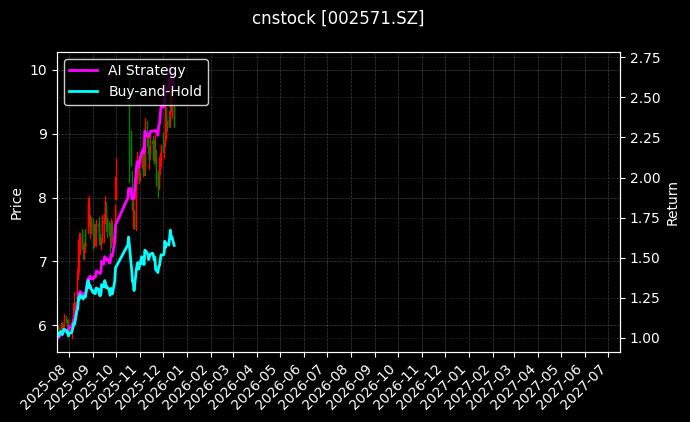Click the right end of the cyan Buy-and-Hold line

point(174,245)
